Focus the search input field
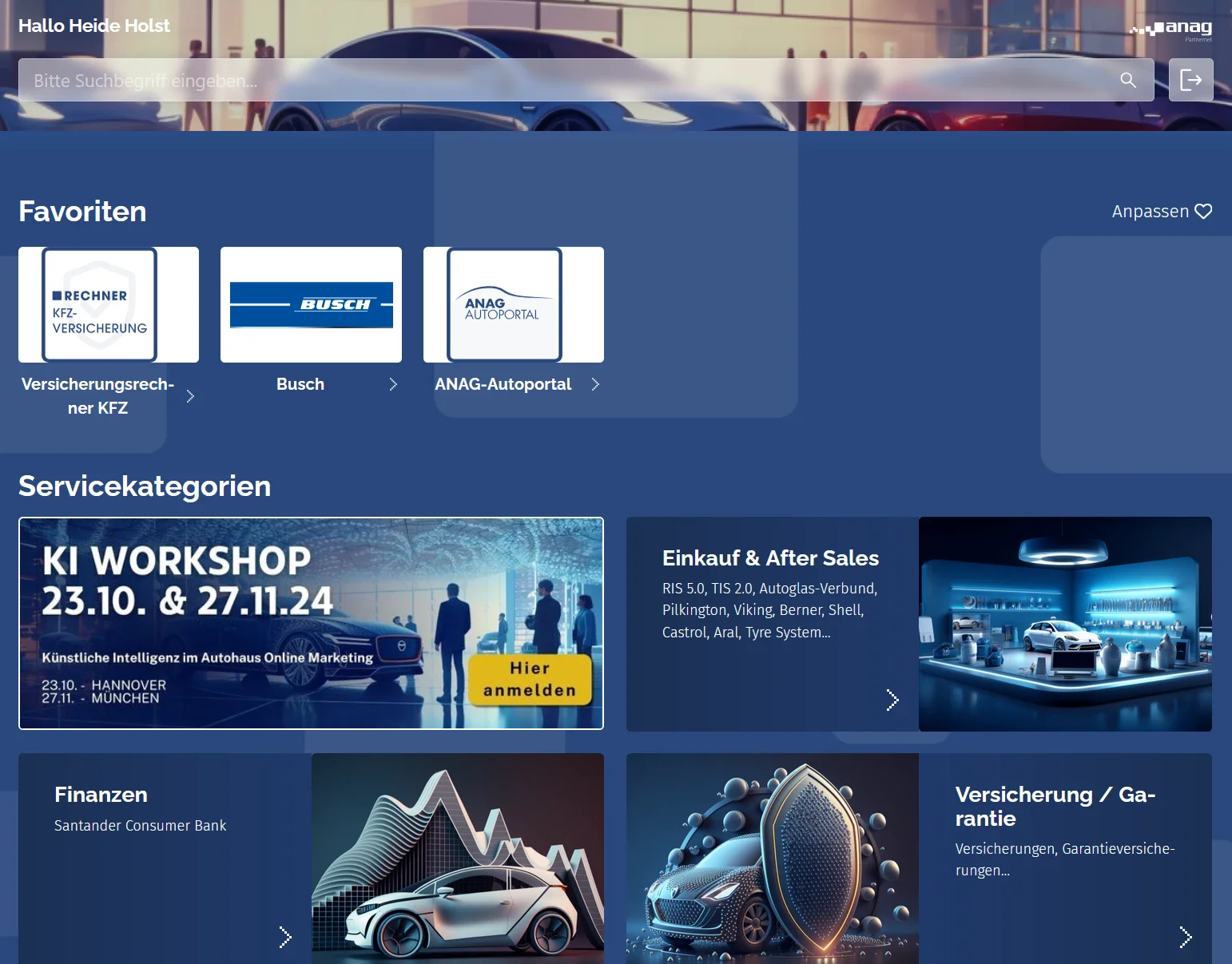This screenshot has height=964, width=1232. click(586, 80)
